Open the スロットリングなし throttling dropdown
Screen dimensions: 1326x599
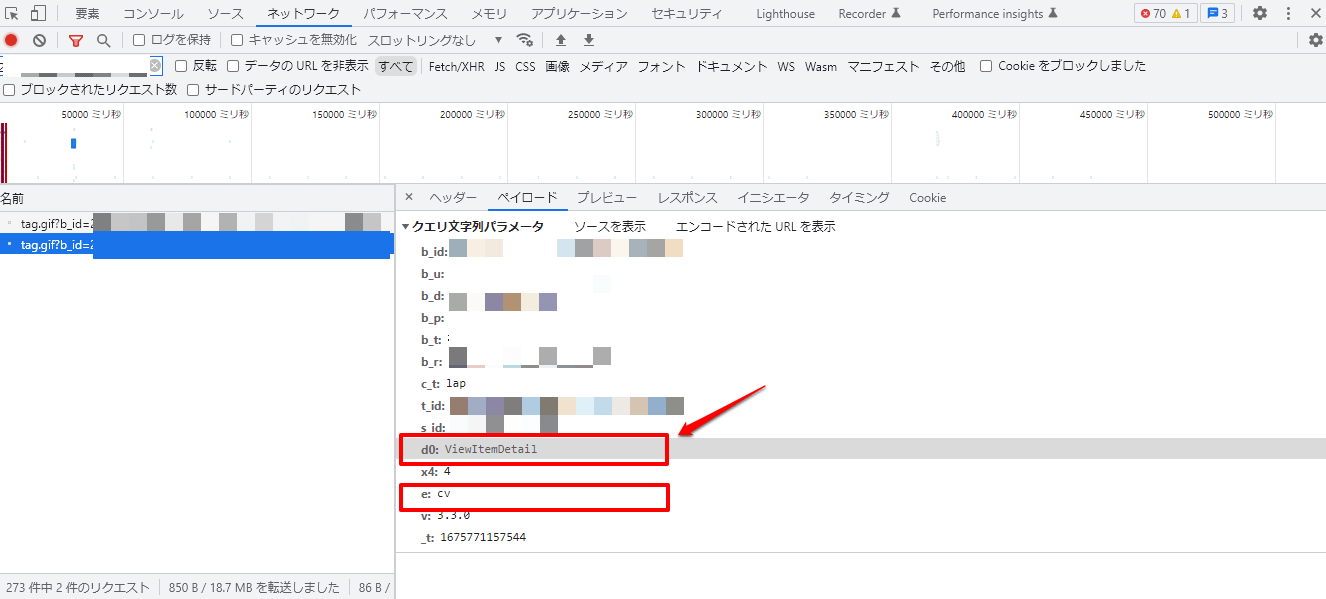[435, 40]
